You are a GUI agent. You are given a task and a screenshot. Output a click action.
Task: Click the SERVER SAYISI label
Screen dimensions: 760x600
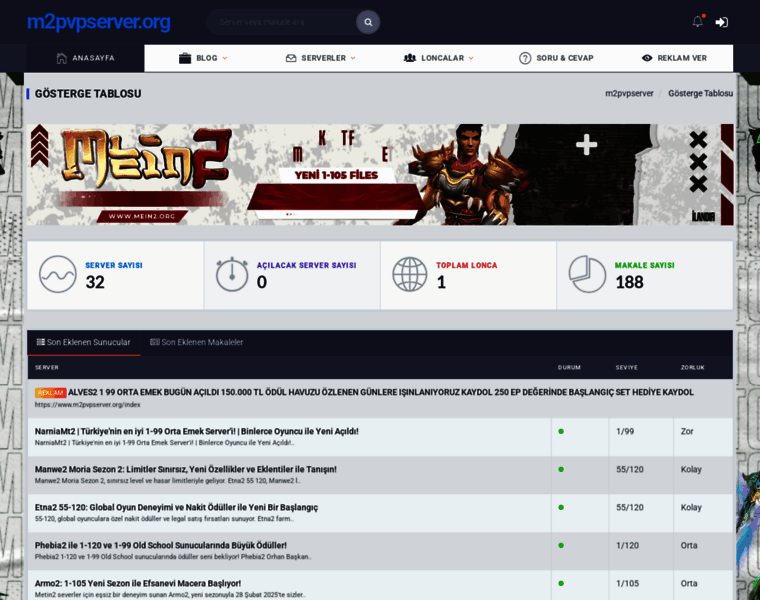(x=114, y=265)
